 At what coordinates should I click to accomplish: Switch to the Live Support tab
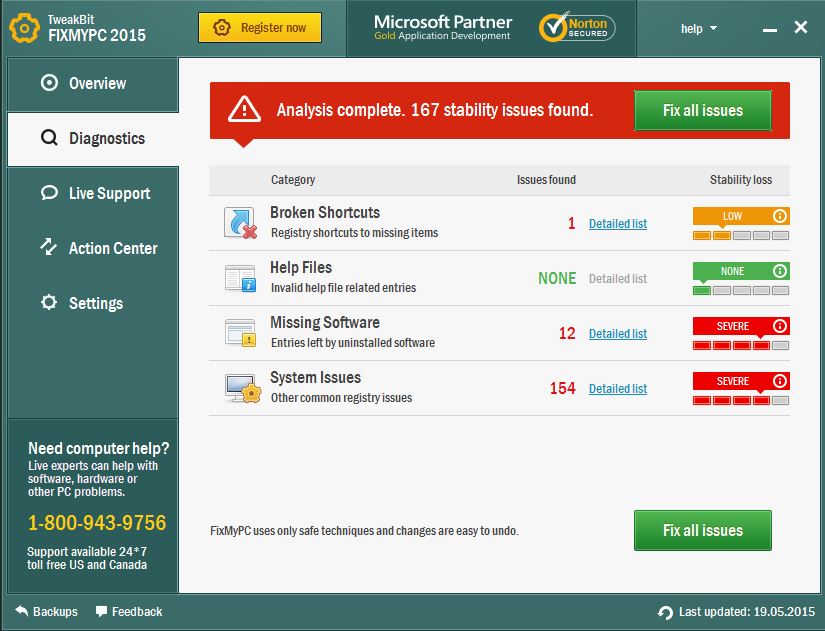[92, 194]
